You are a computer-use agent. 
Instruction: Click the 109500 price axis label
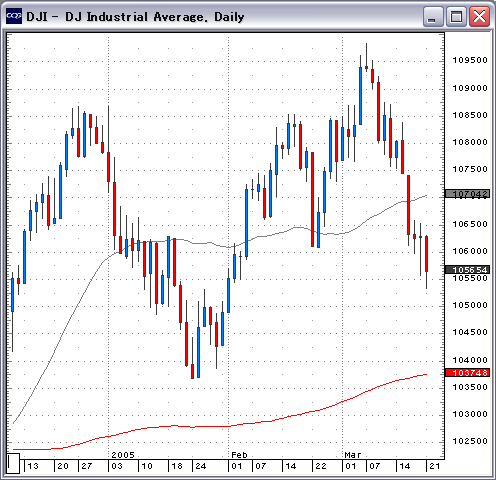click(x=470, y=60)
